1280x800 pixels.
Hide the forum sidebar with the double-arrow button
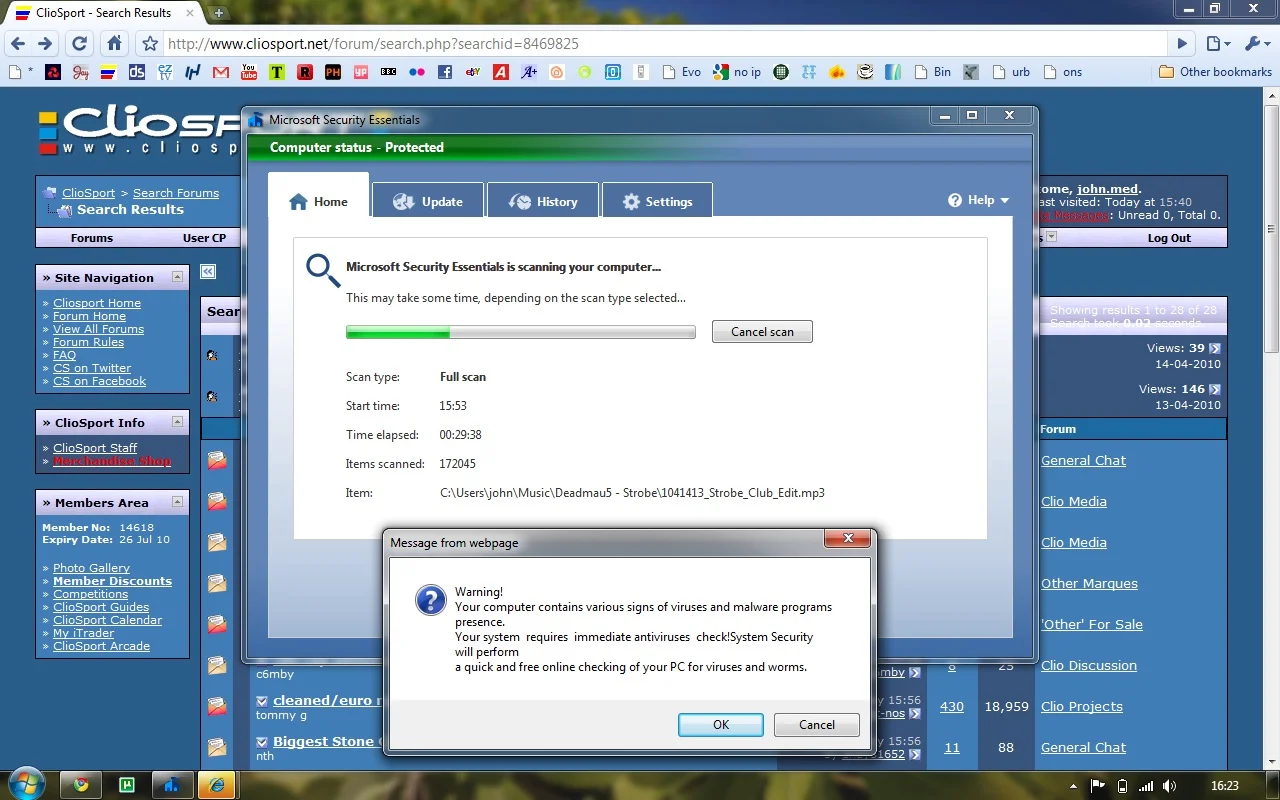pos(208,271)
